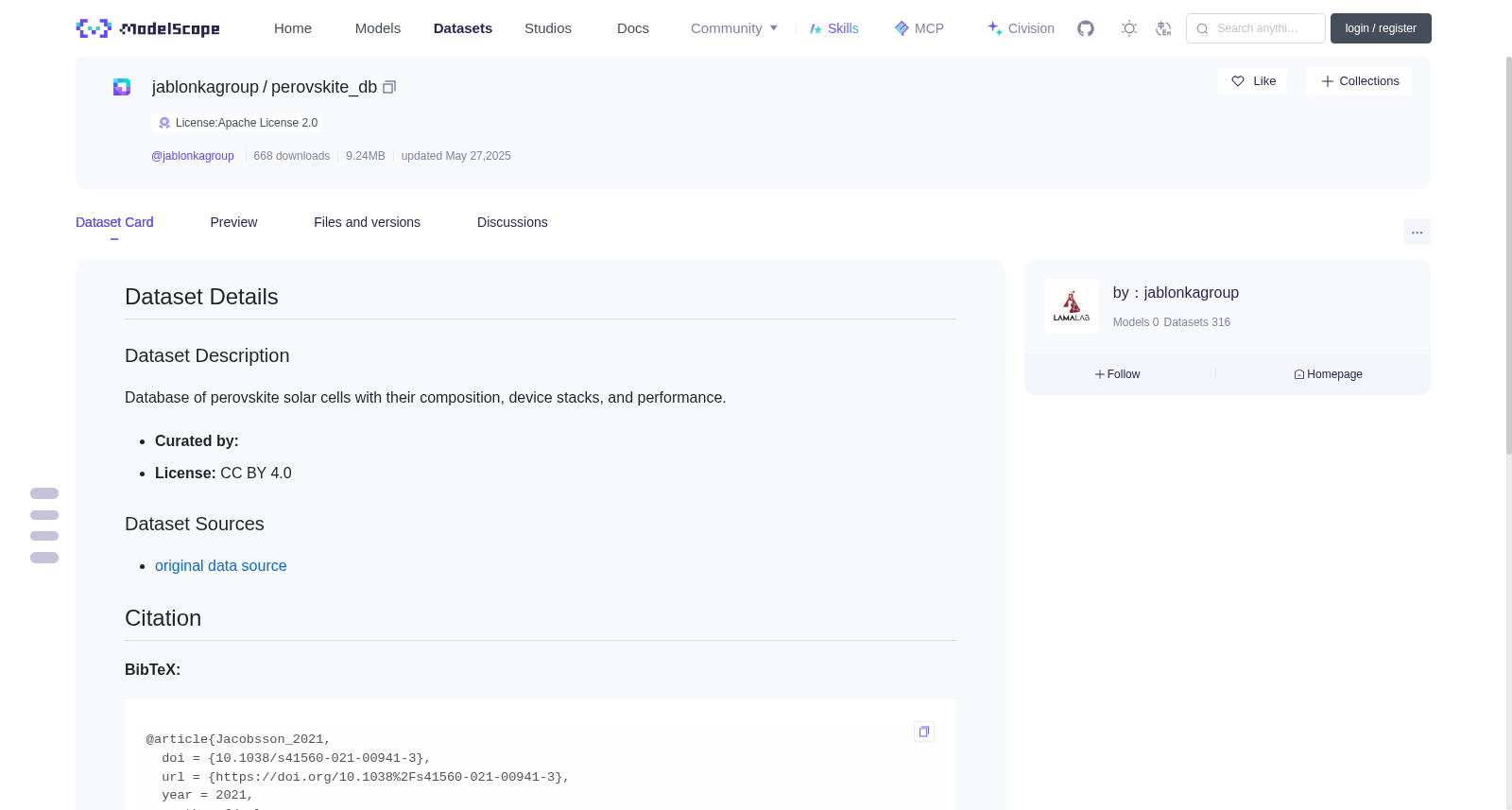Open the jablonkagroup LAMALAB avatar
The height and width of the screenshot is (810, 1512).
click(x=1072, y=306)
